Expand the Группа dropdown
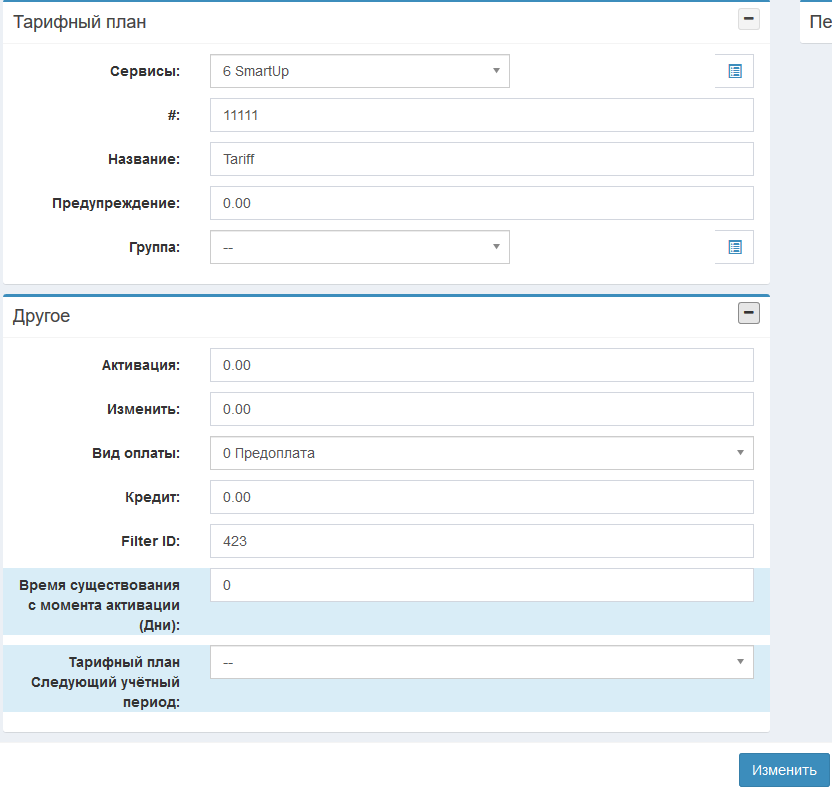 (x=359, y=247)
